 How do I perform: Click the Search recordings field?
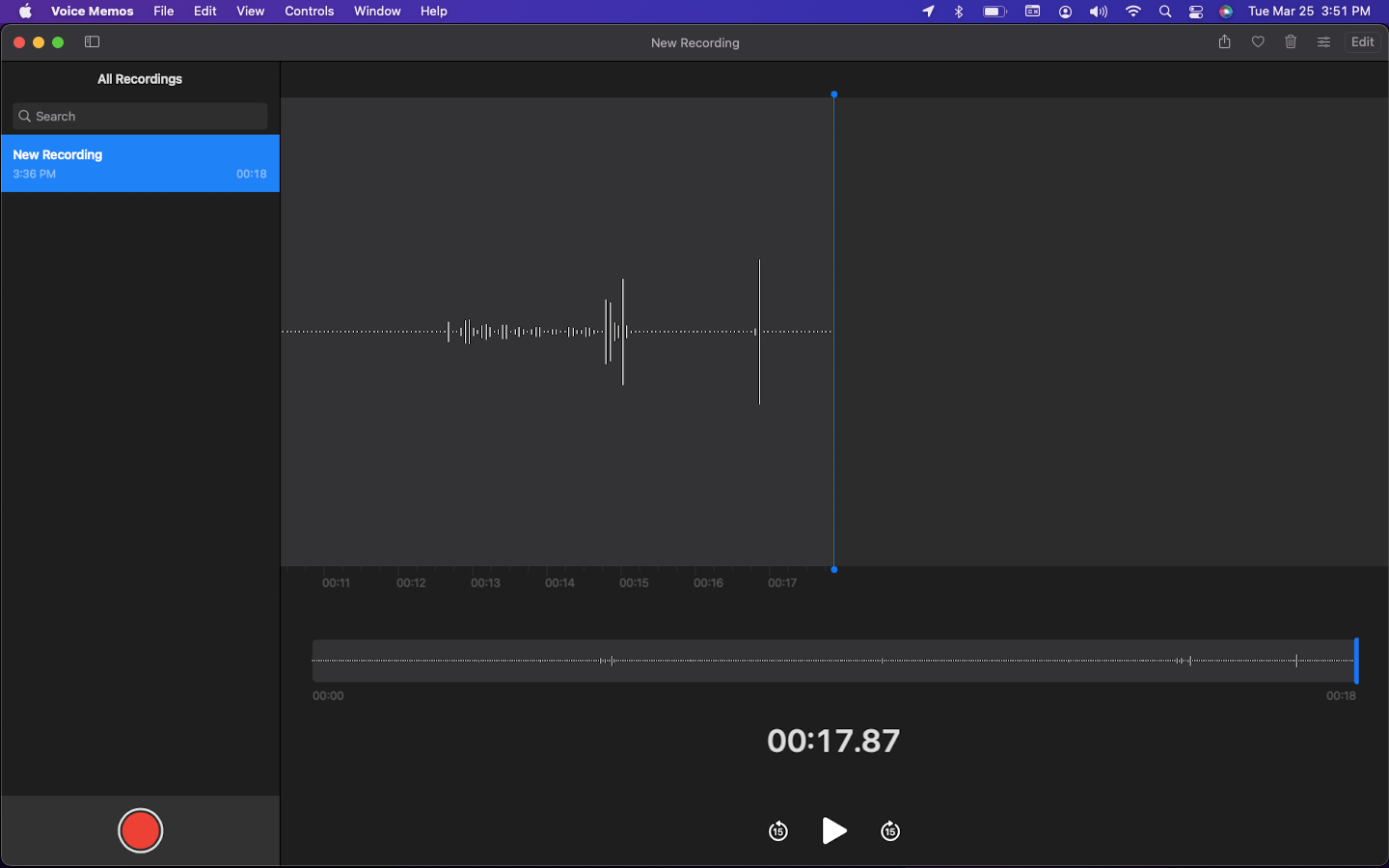pos(141,116)
